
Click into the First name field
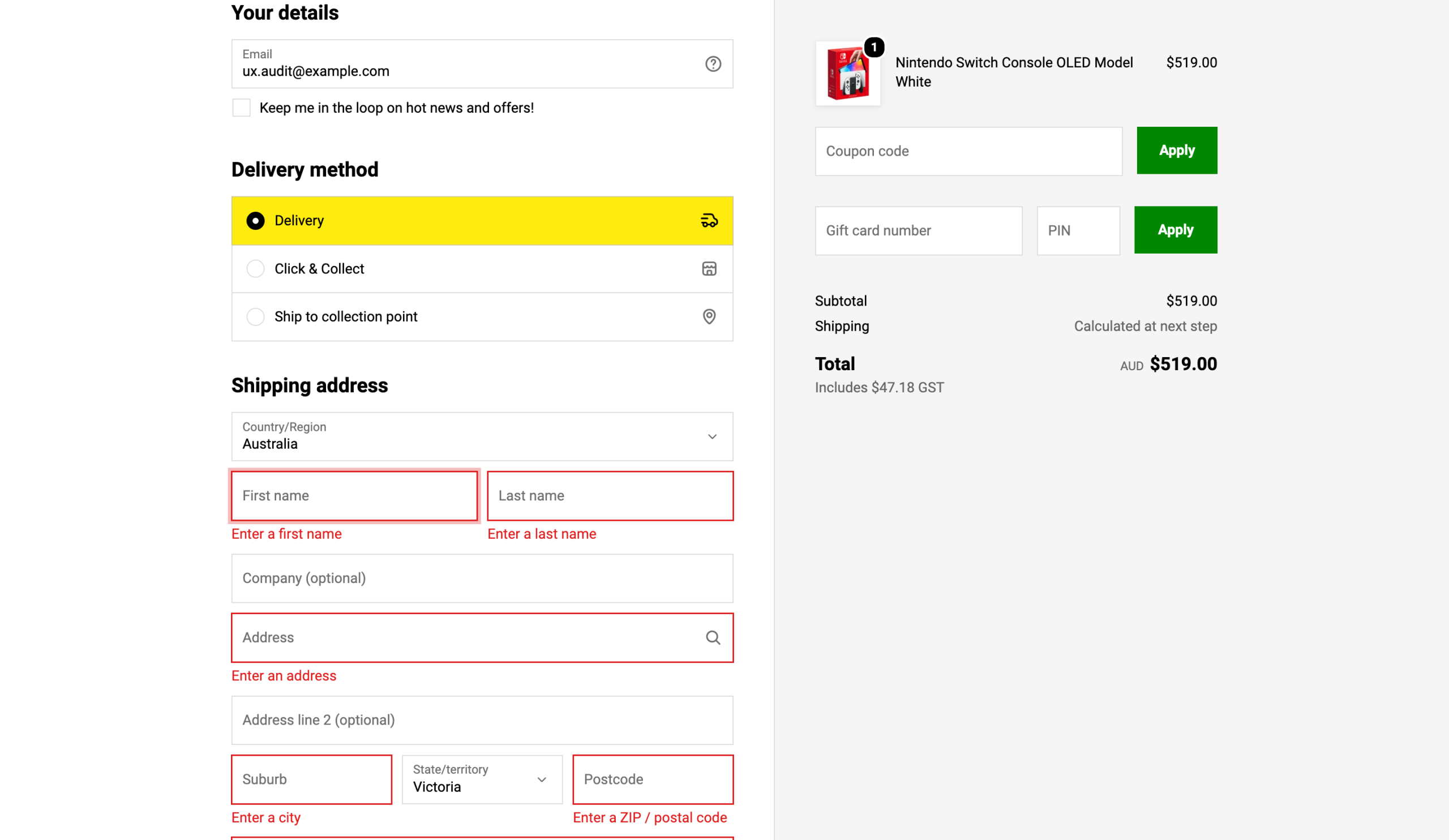coord(354,496)
